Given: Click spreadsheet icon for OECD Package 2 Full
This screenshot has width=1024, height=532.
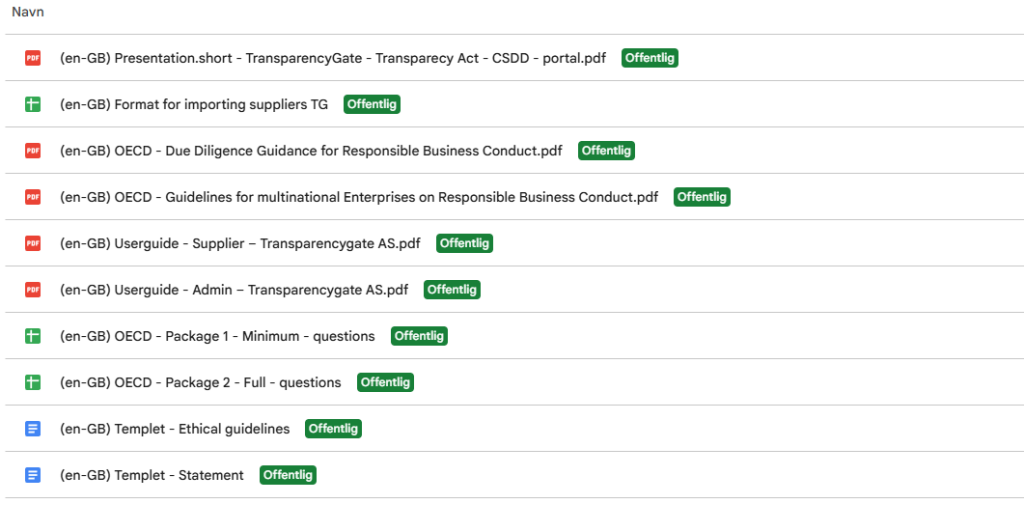Looking at the screenshot, I should pos(33,382).
